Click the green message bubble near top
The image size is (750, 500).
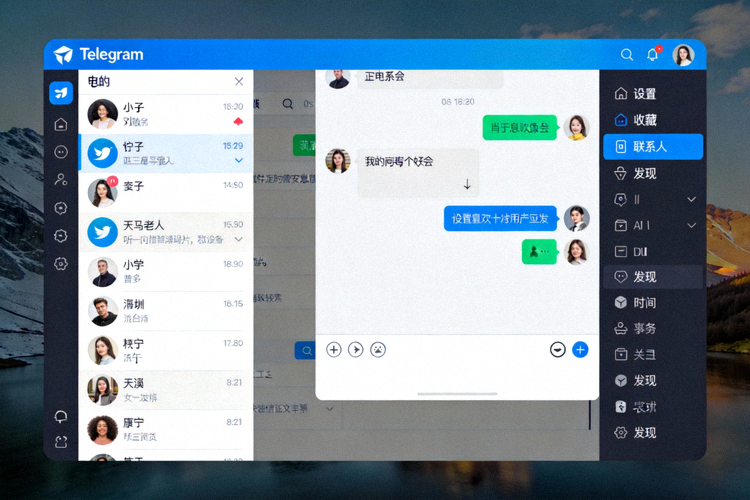tap(519, 128)
